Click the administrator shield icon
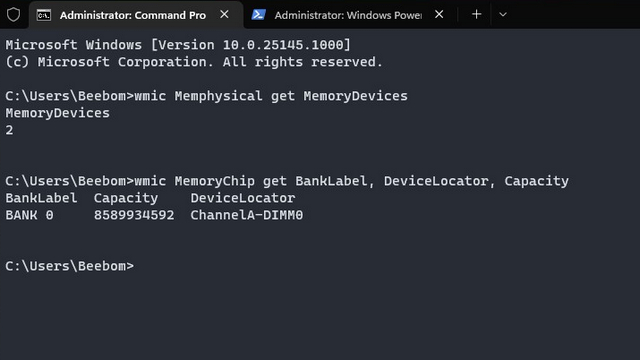640x360 pixels. (x=13, y=15)
